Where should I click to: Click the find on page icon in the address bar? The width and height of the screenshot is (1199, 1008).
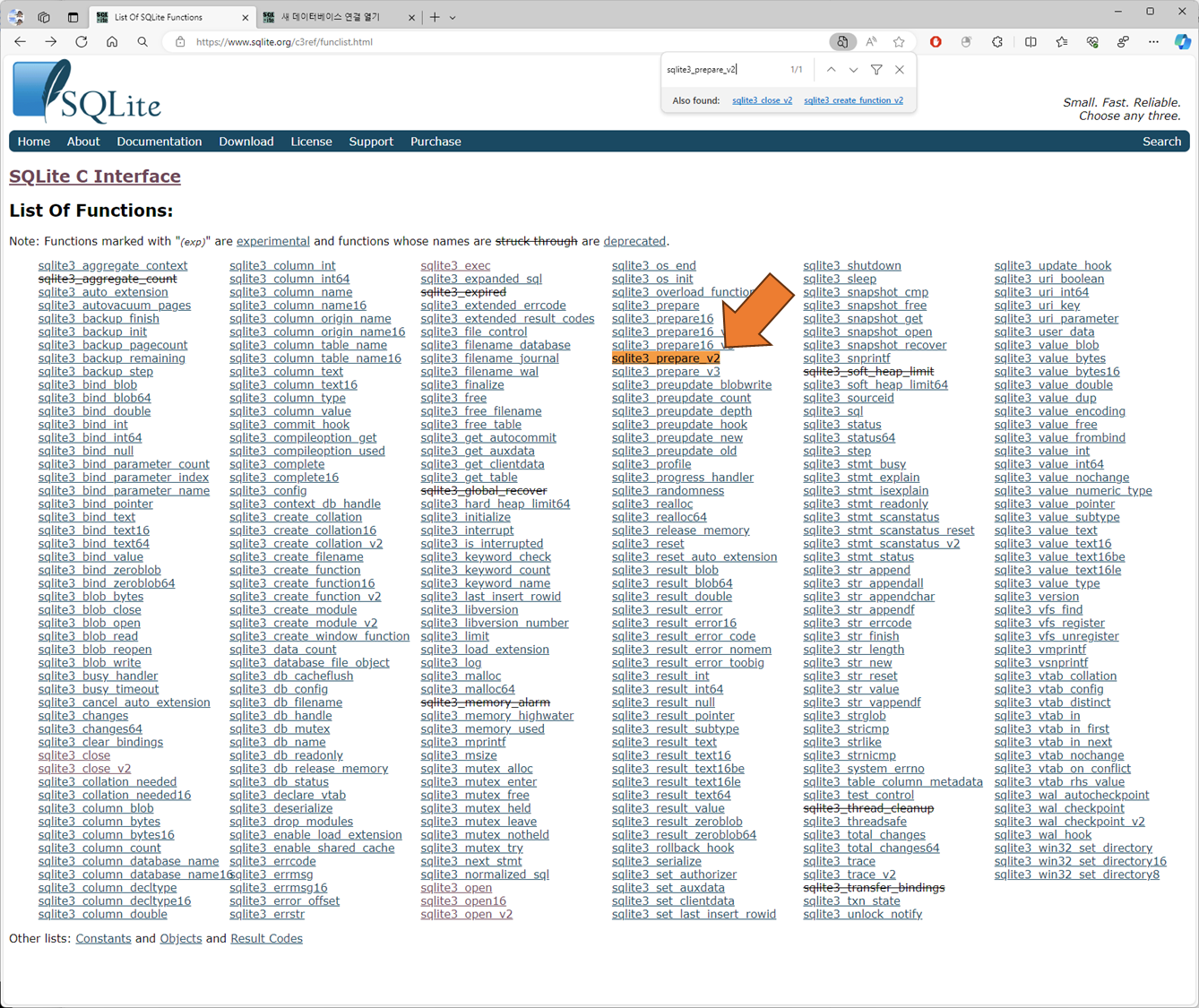click(x=841, y=42)
